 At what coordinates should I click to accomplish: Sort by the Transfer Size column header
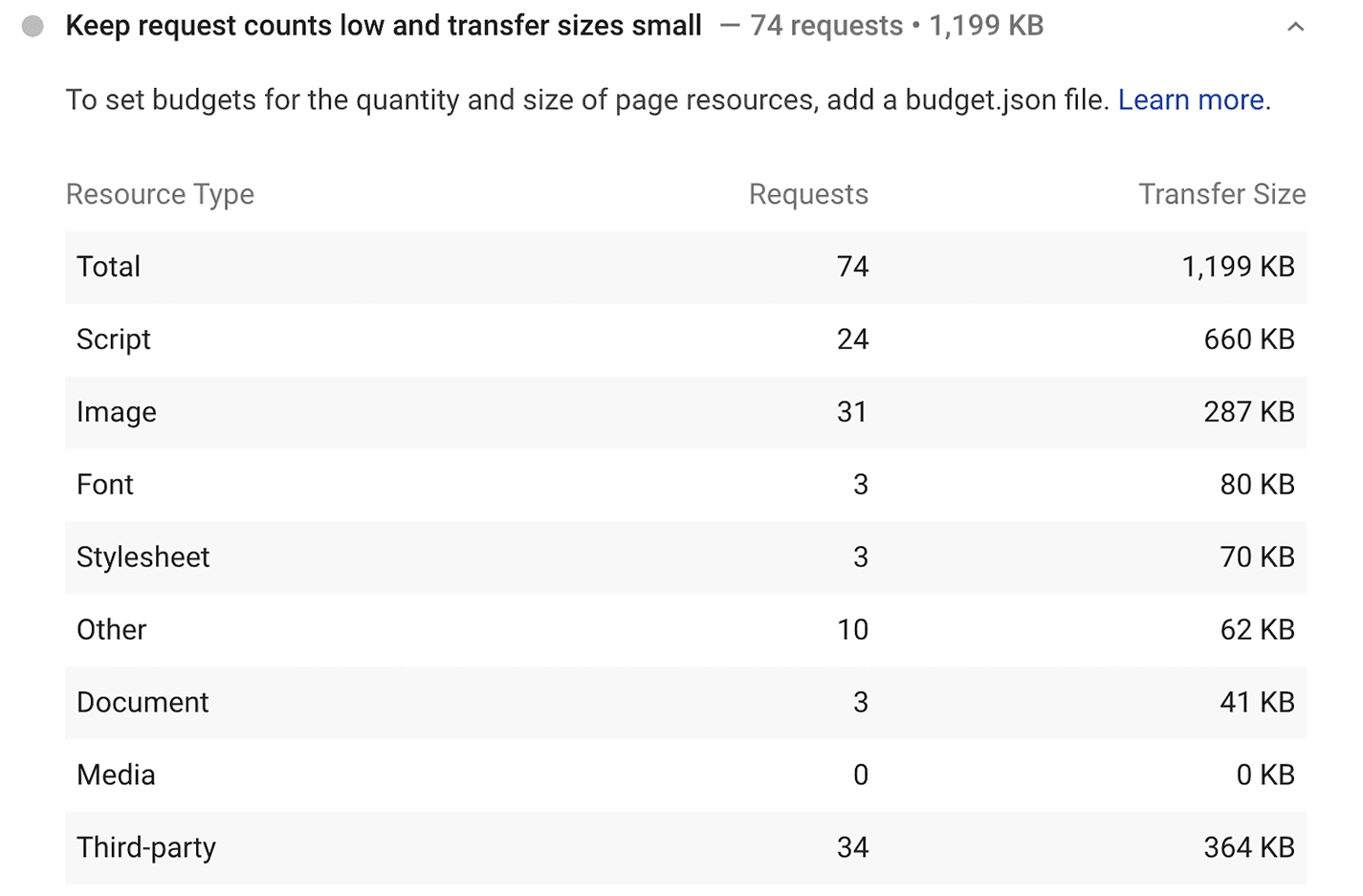pyautogui.click(x=1221, y=194)
